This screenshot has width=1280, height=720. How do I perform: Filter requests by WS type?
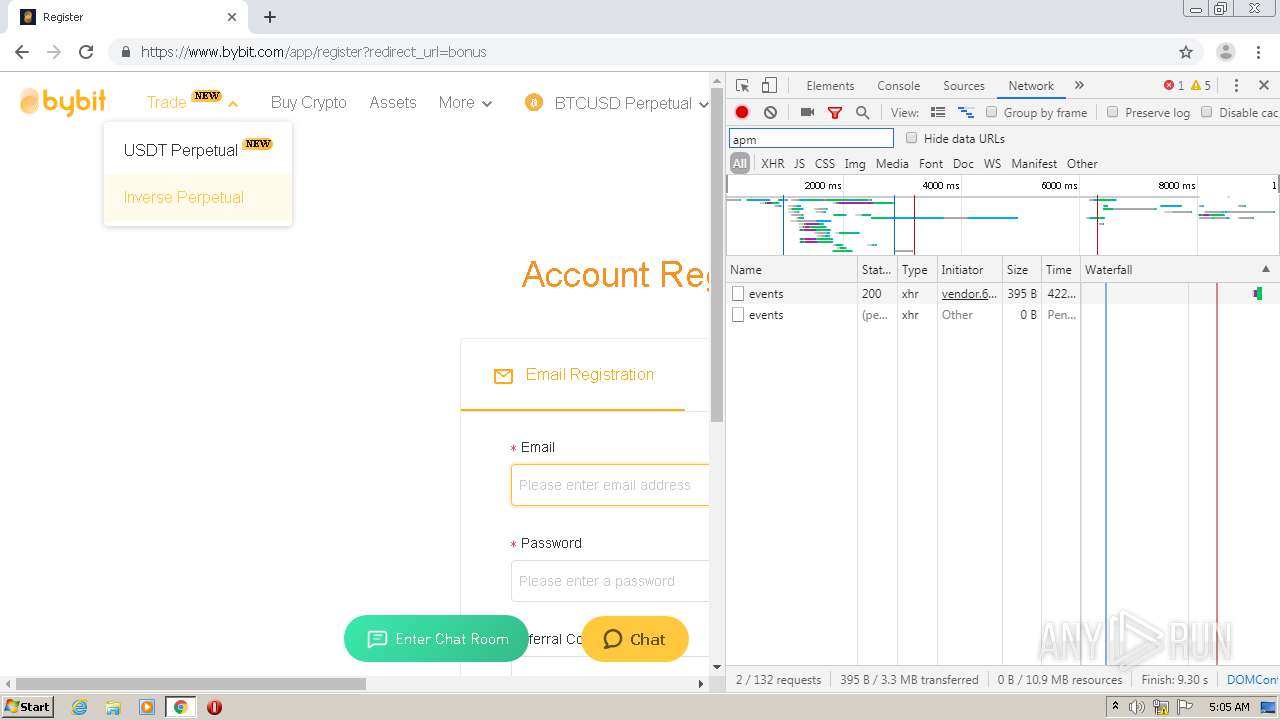[x=992, y=163]
